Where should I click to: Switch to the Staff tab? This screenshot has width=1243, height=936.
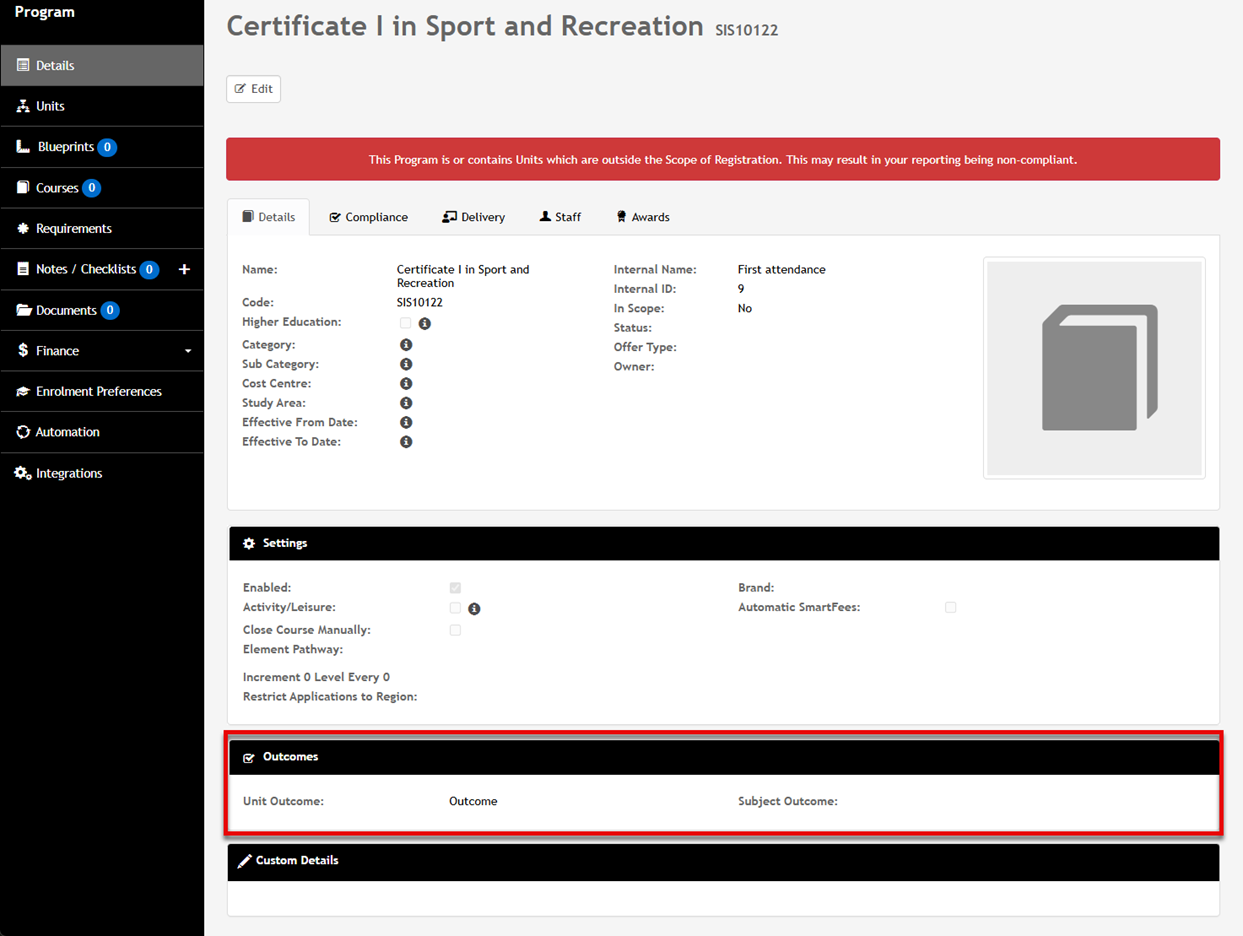pos(560,217)
